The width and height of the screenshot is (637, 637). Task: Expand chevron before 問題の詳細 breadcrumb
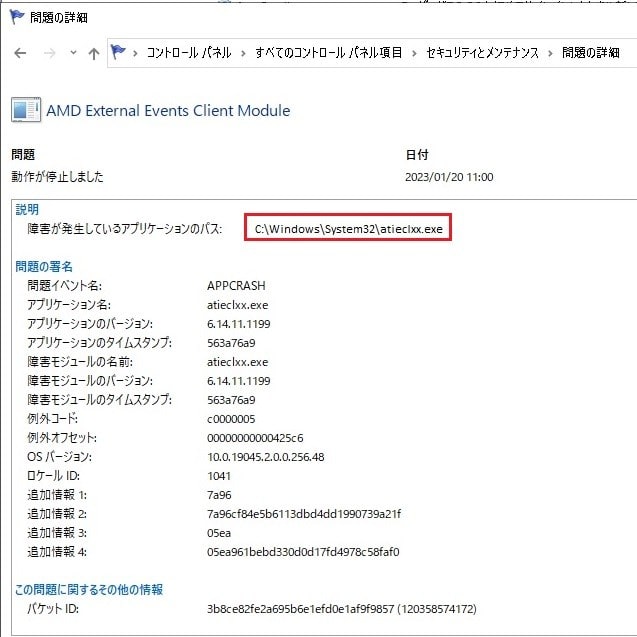pyautogui.click(x=550, y=53)
